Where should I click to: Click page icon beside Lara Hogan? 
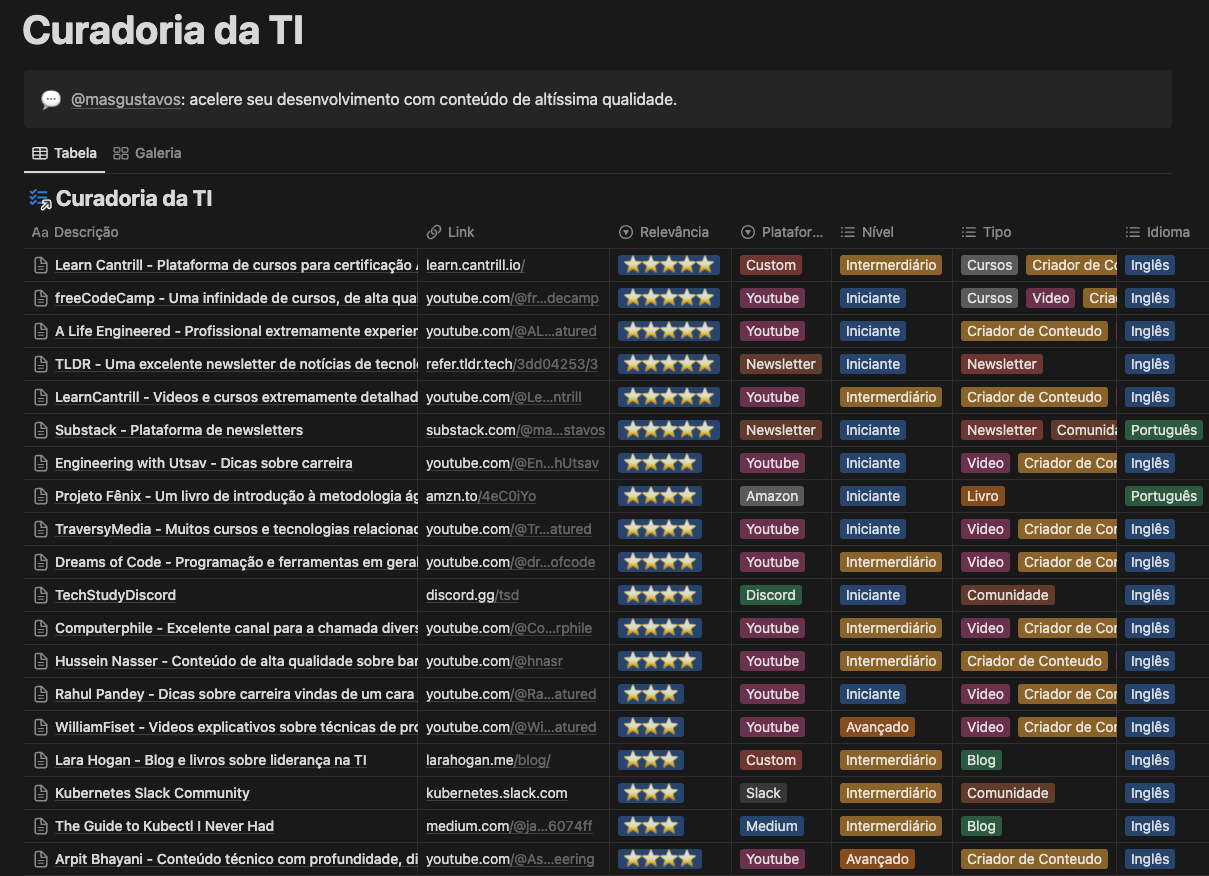coord(41,760)
